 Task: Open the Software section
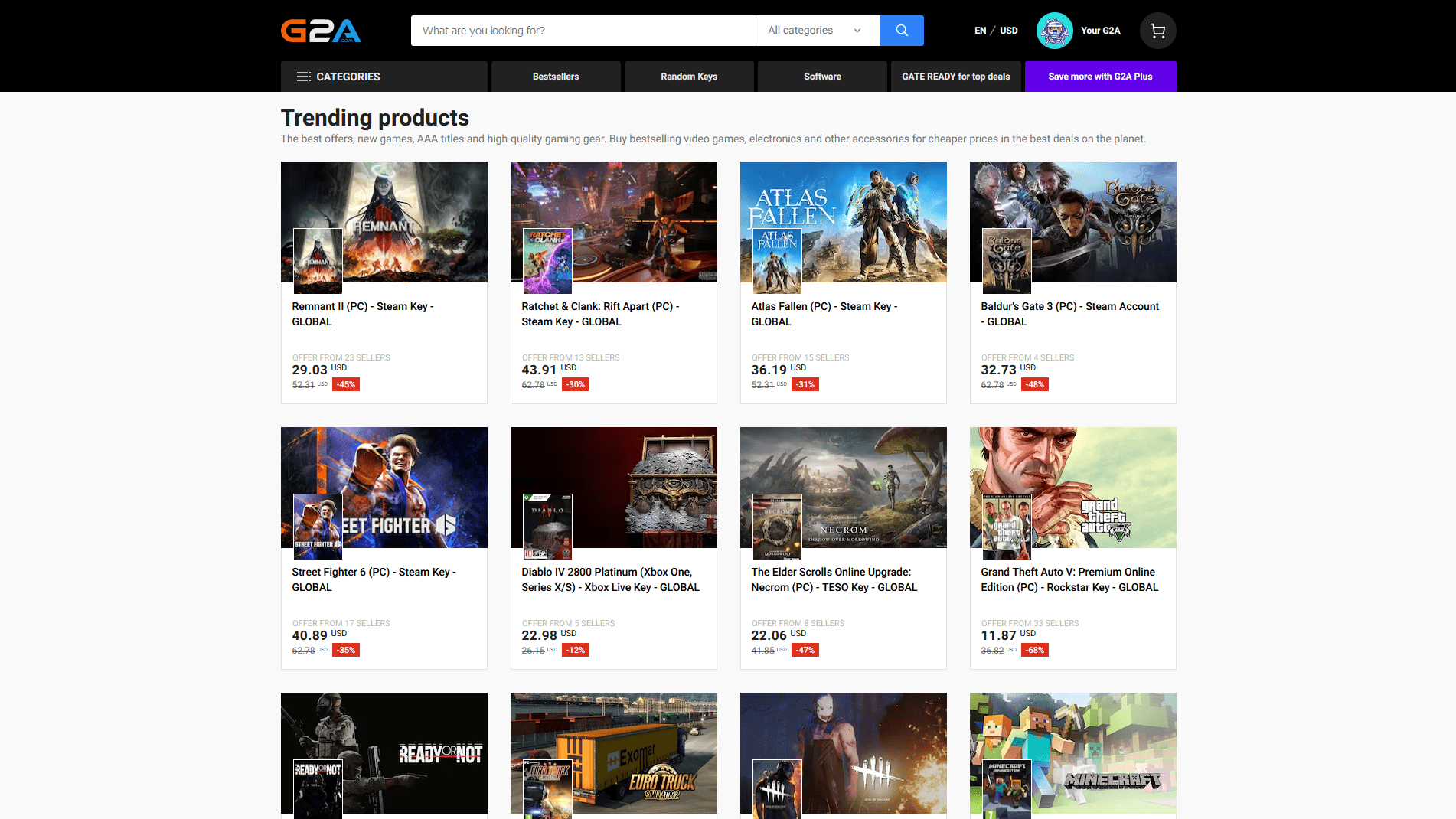click(x=821, y=77)
